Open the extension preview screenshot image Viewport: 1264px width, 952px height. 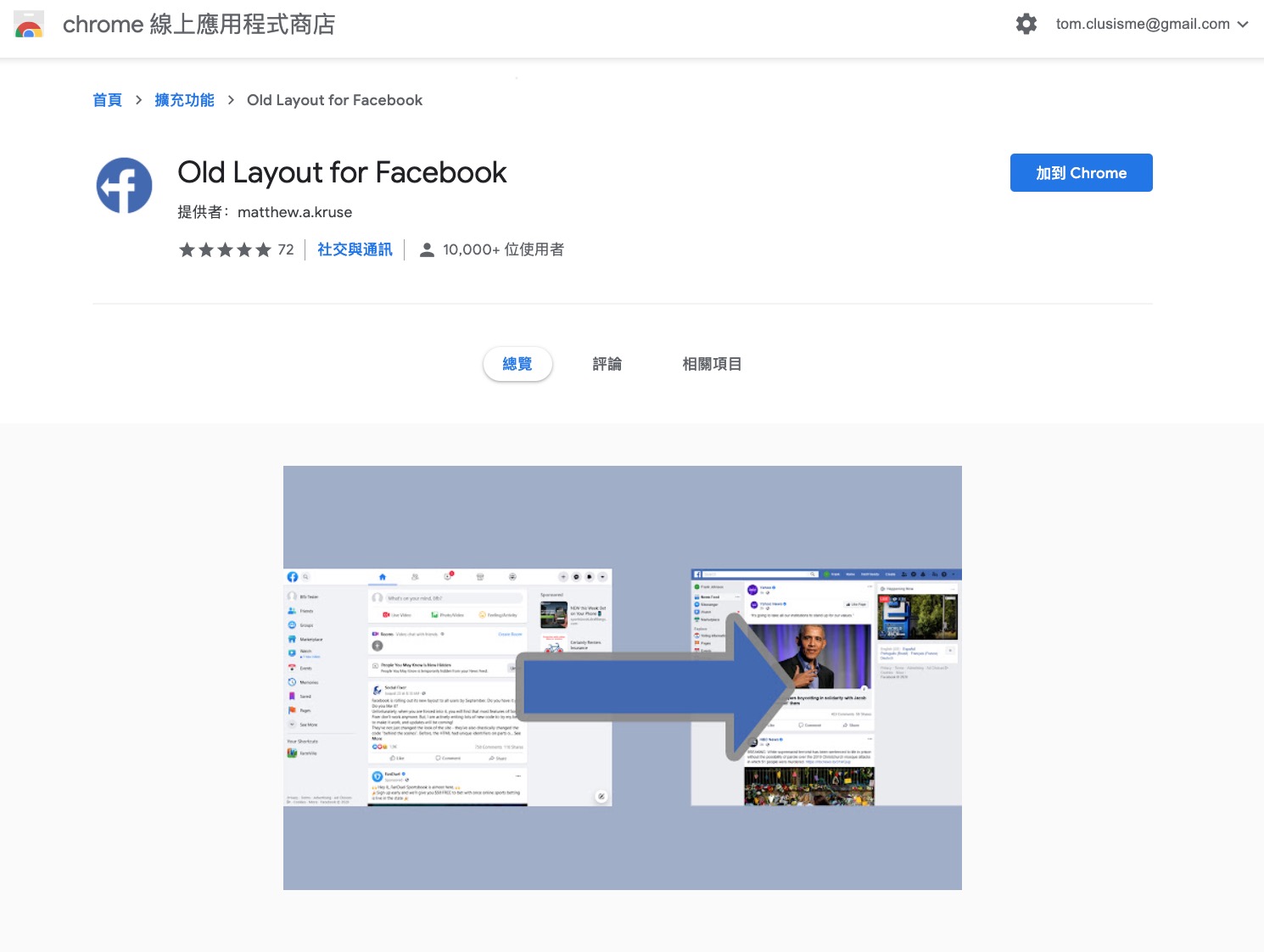point(623,678)
